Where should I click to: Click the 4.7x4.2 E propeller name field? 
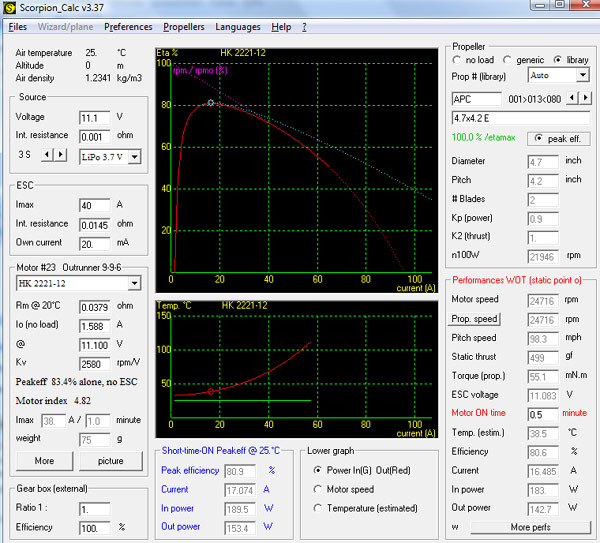tap(521, 118)
